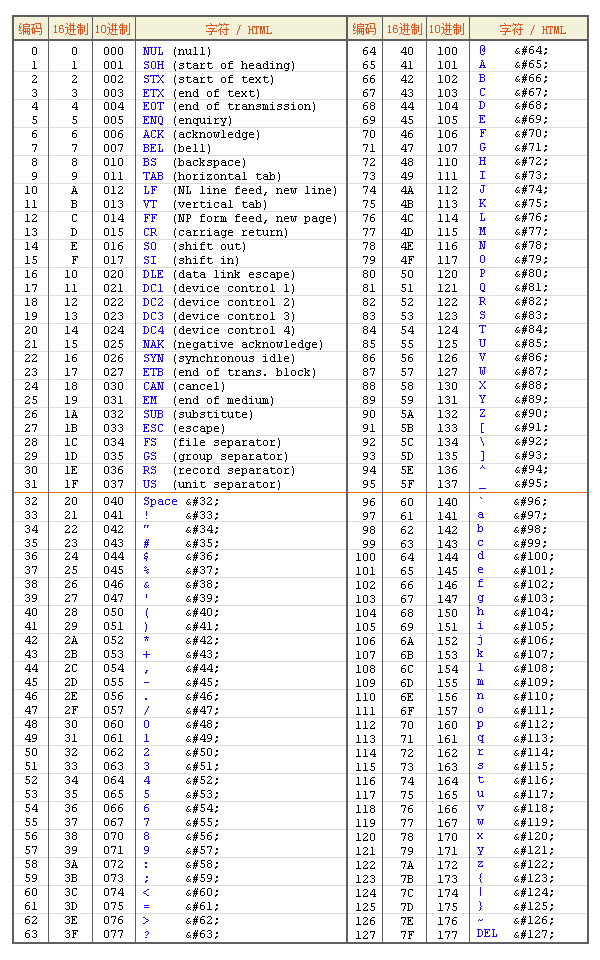Select the TAB (horizontal tab) row

tap(153, 176)
